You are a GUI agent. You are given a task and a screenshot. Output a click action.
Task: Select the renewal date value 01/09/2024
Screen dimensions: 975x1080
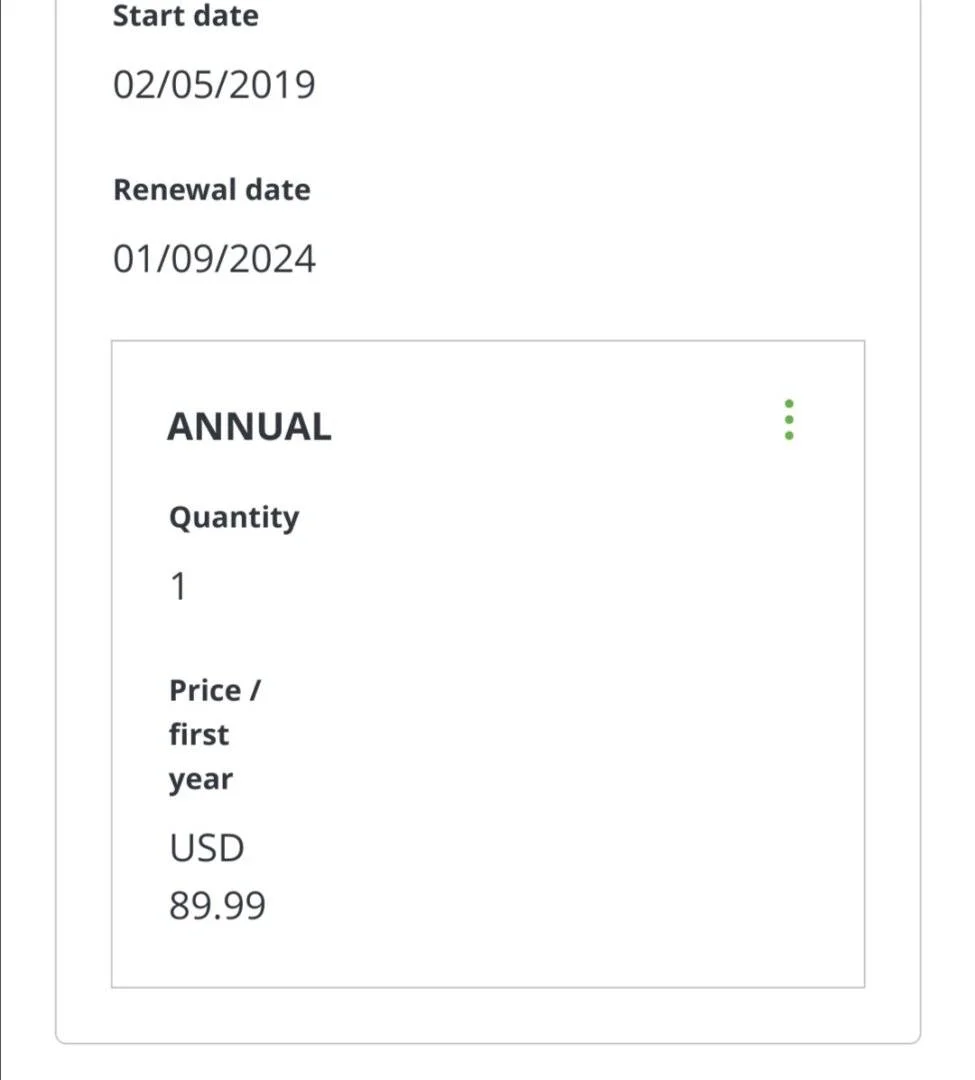pos(214,260)
